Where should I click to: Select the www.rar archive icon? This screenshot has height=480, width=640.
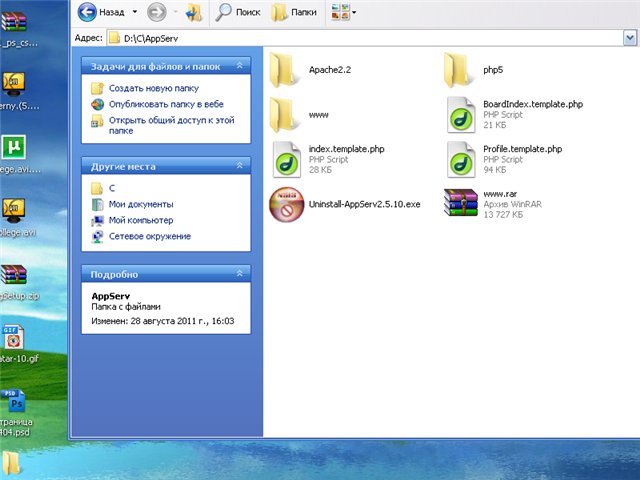[x=461, y=202]
